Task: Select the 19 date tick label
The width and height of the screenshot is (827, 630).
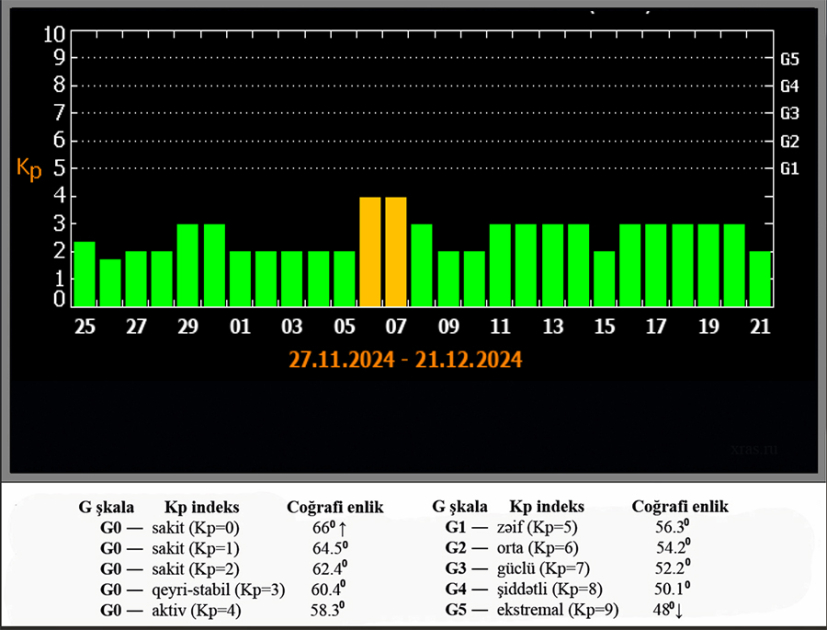Action: coord(708,326)
